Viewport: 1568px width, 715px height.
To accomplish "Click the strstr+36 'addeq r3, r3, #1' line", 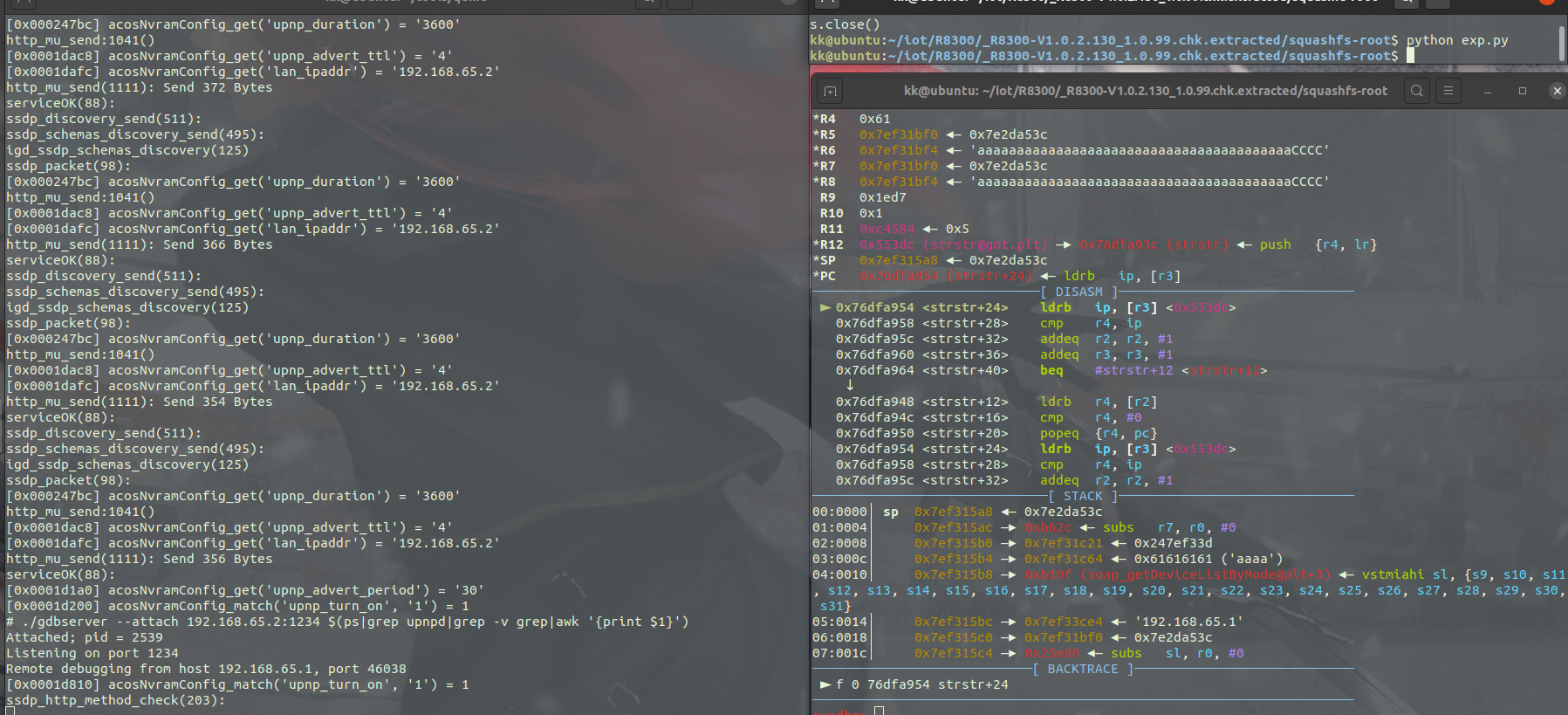I will tap(1004, 354).
